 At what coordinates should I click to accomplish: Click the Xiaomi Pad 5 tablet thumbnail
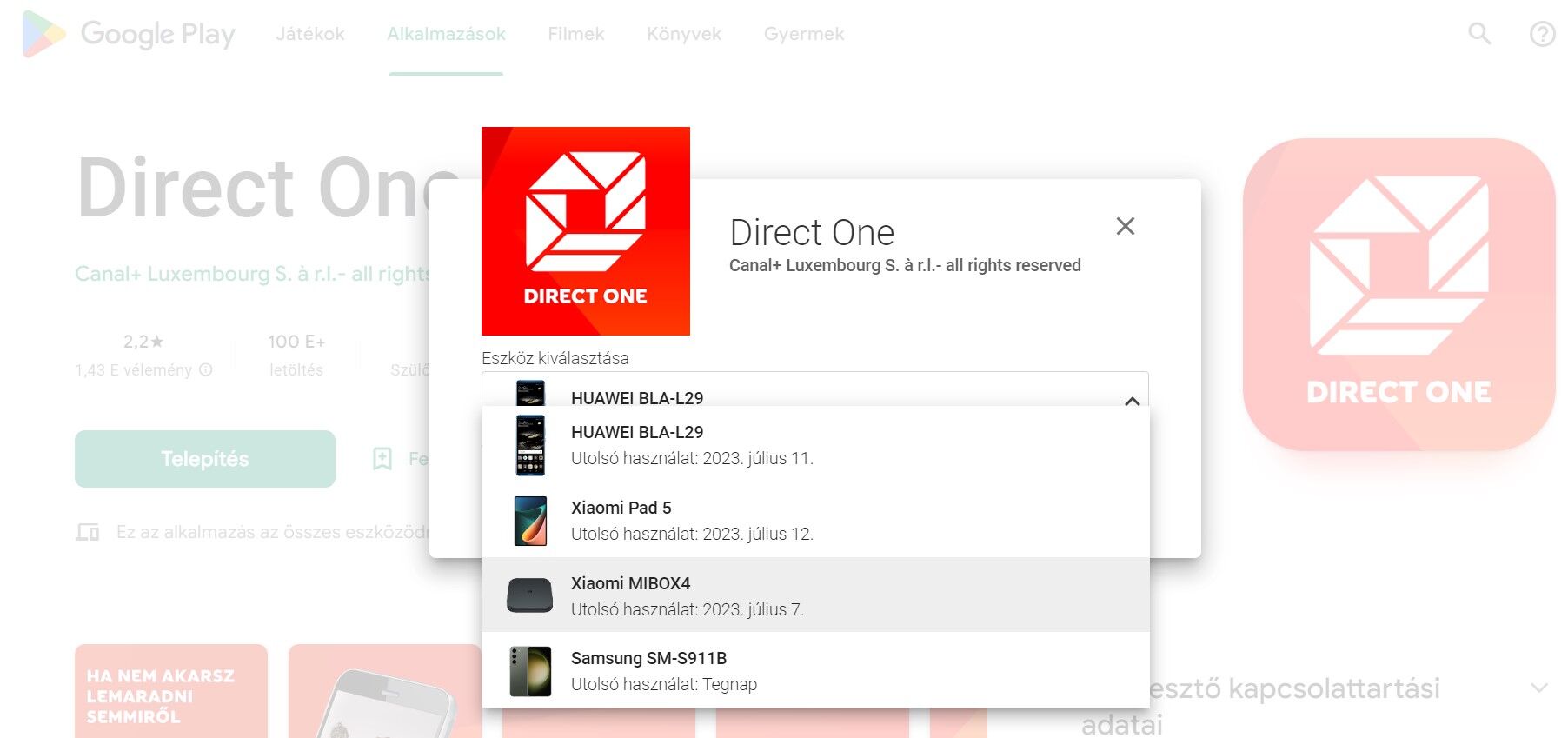coord(530,521)
